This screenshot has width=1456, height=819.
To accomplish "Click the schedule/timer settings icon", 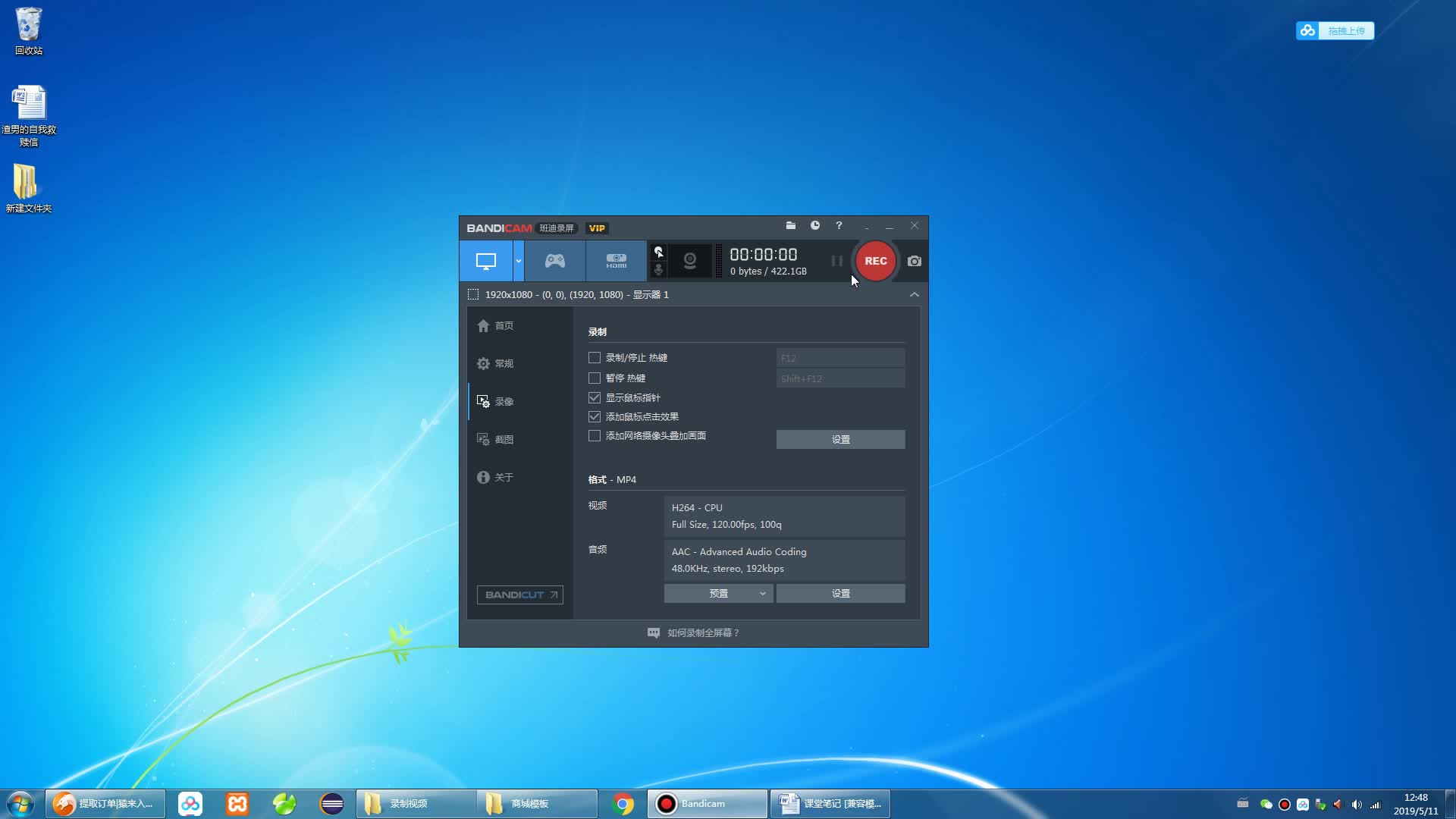I will tap(815, 225).
